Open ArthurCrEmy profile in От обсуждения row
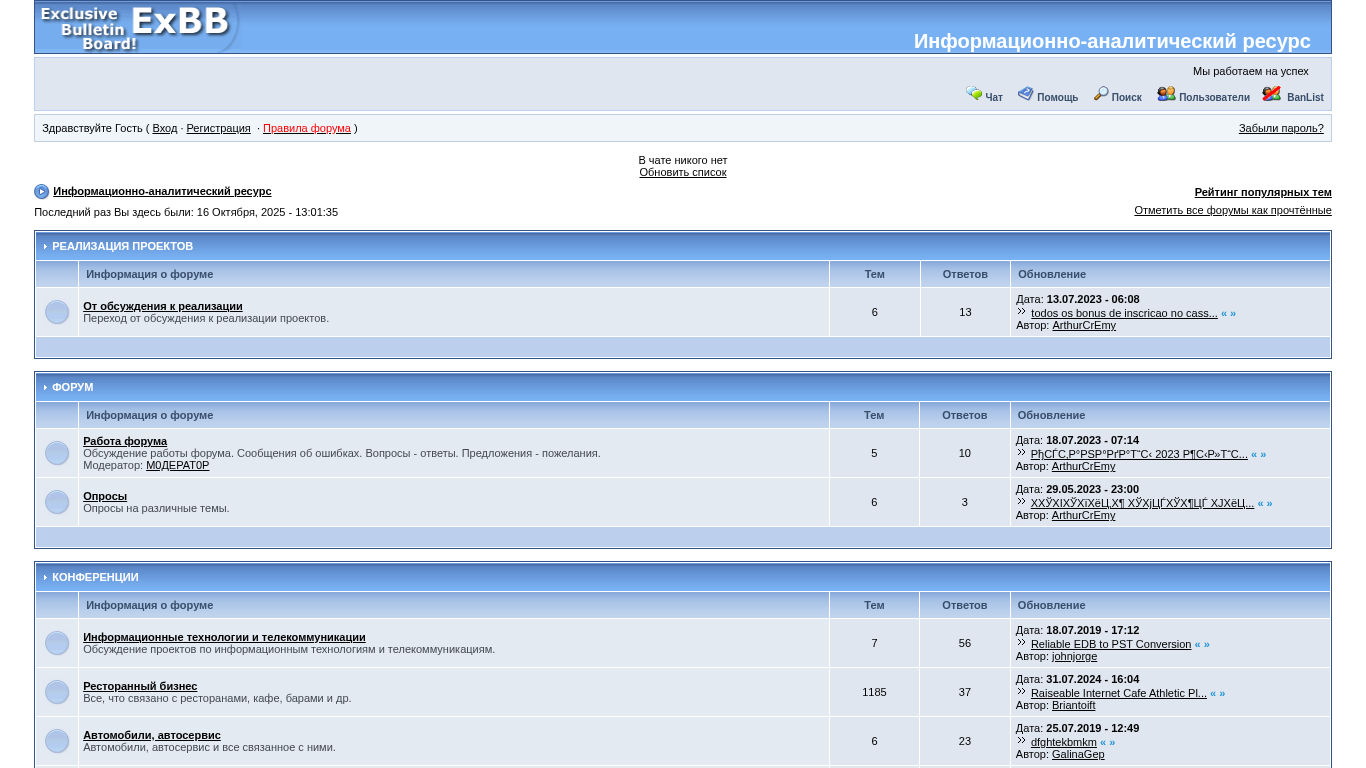The width and height of the screenshot is (1366, 768). pyautogui.click(x=1084, y=325)
